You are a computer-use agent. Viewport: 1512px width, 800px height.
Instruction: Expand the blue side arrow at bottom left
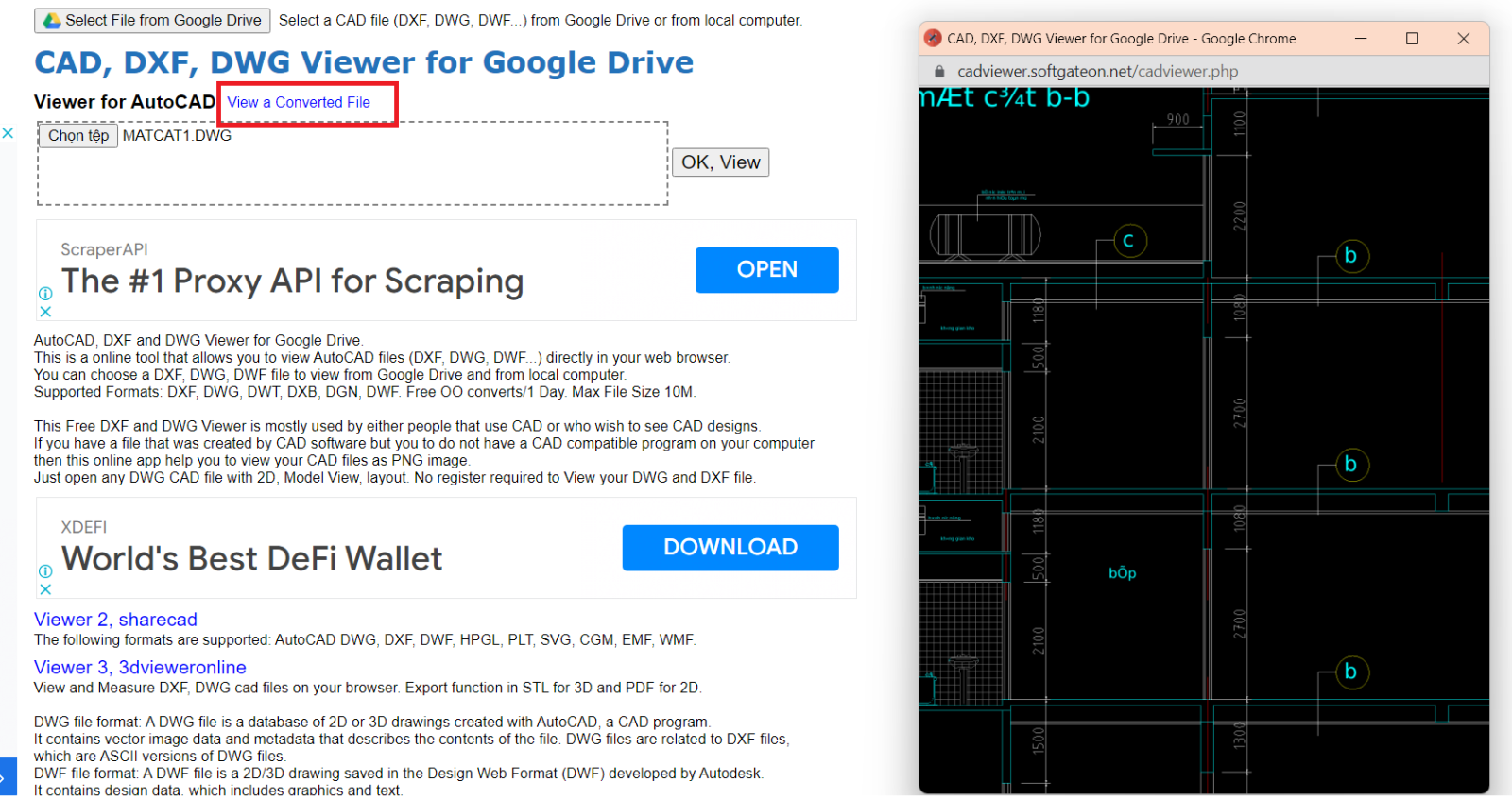(x=6, y=778)
